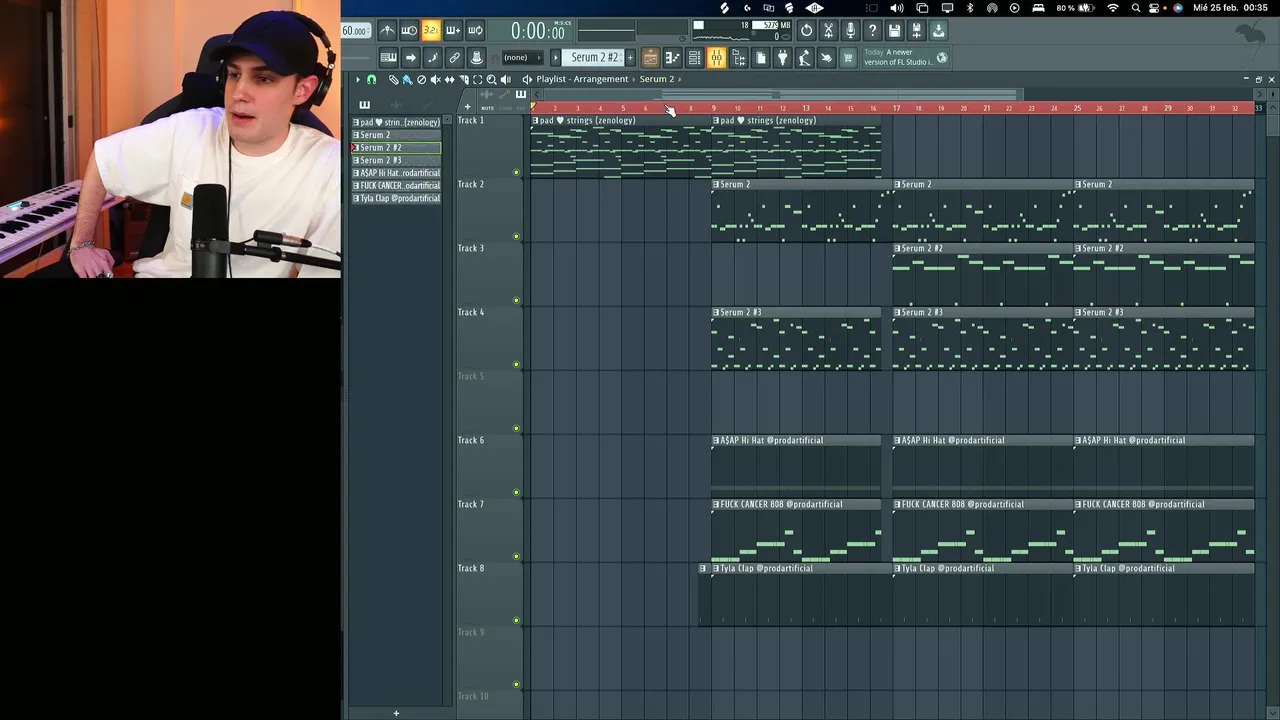This screenshot has height=720, width=1280.
Task: Add a new pattern with plus button
Action: point(630,58)
